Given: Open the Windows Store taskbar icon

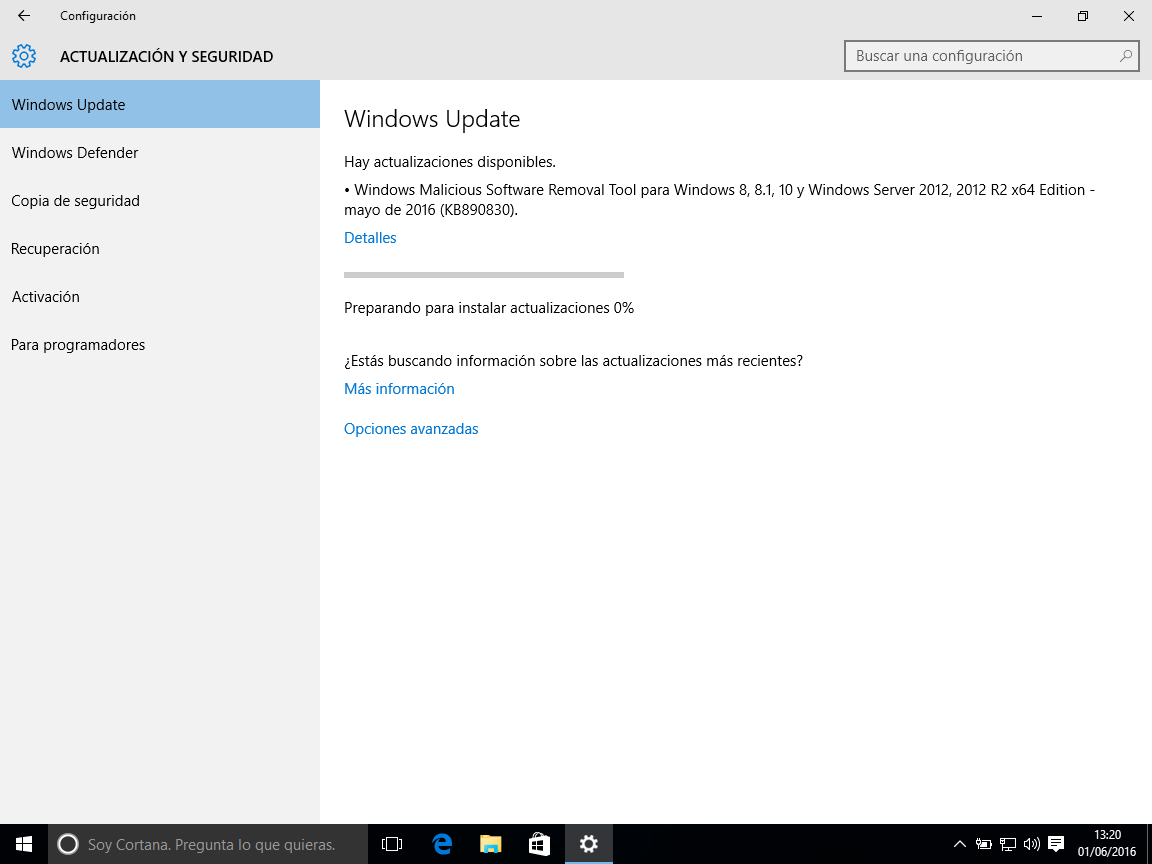Looking at the screenshot, I should 539,844.
